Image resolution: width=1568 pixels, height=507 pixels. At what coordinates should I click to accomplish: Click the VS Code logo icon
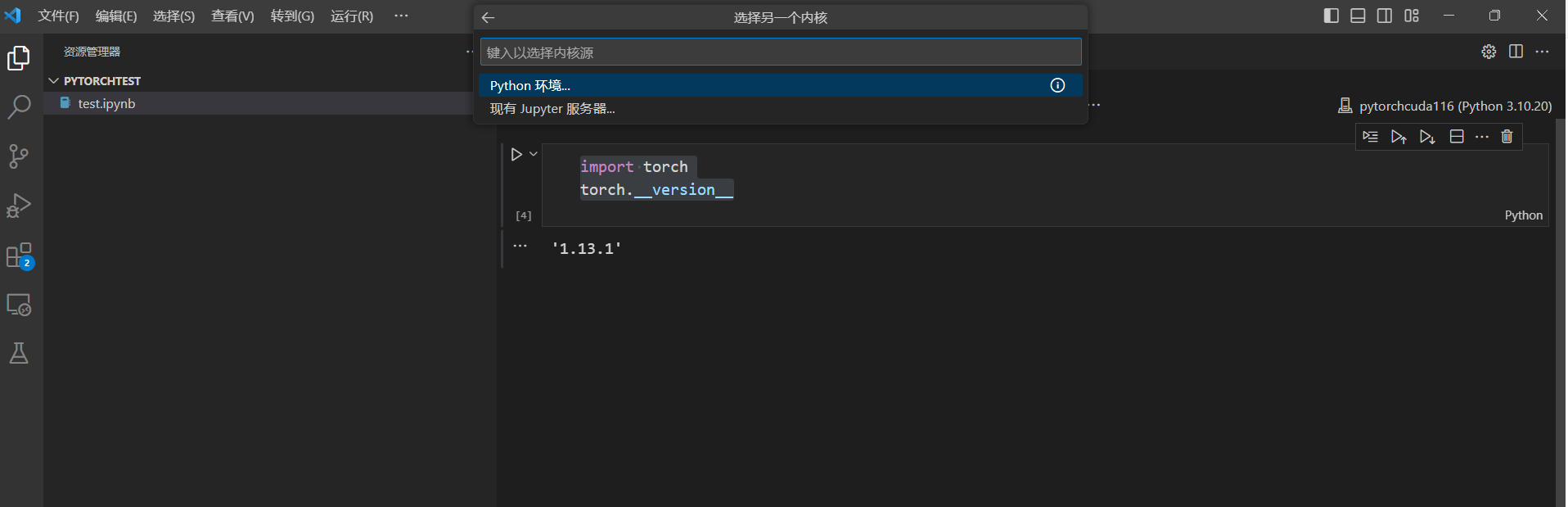click(x=13, y=16)
